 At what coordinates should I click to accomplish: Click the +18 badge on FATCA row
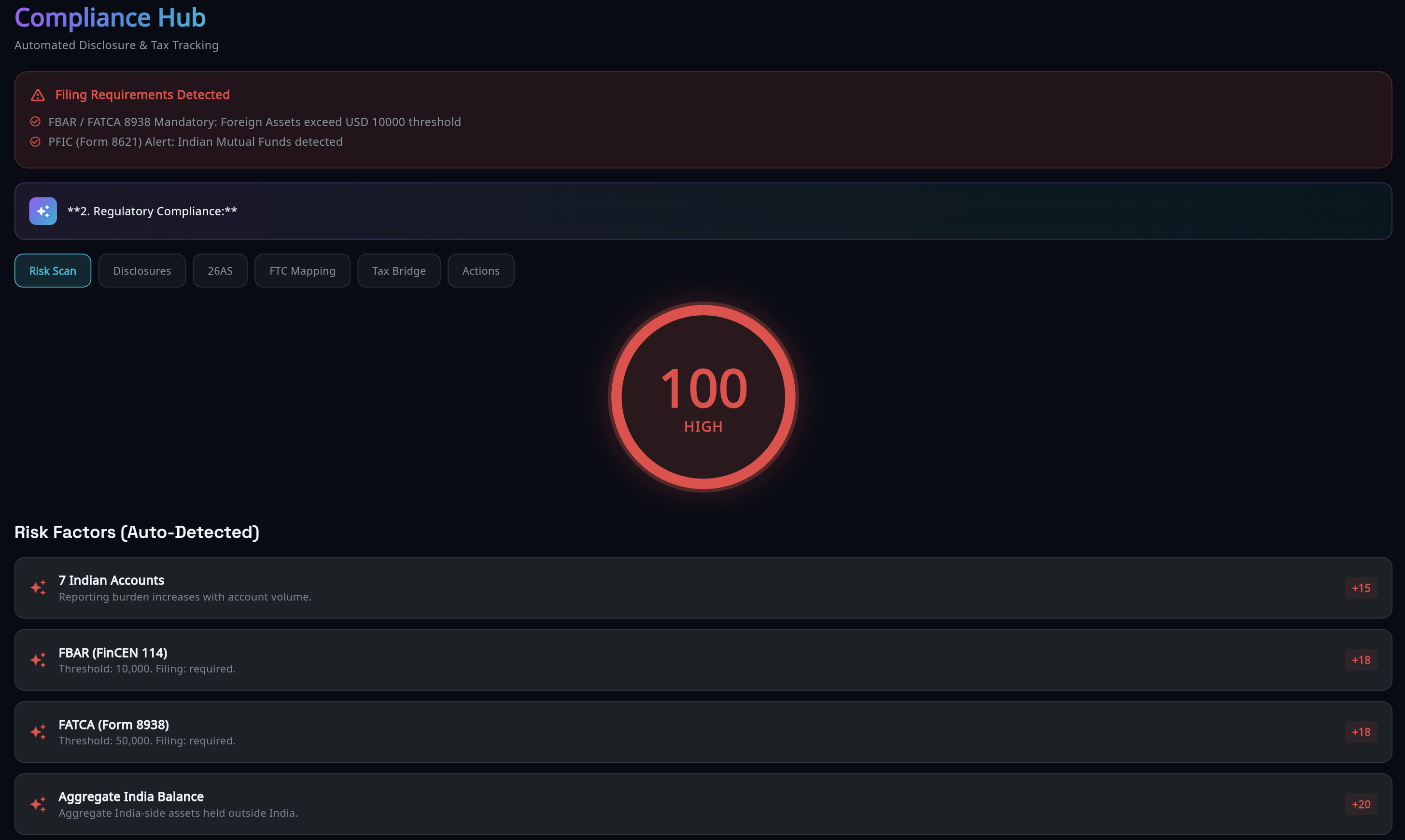point(1362,732)
